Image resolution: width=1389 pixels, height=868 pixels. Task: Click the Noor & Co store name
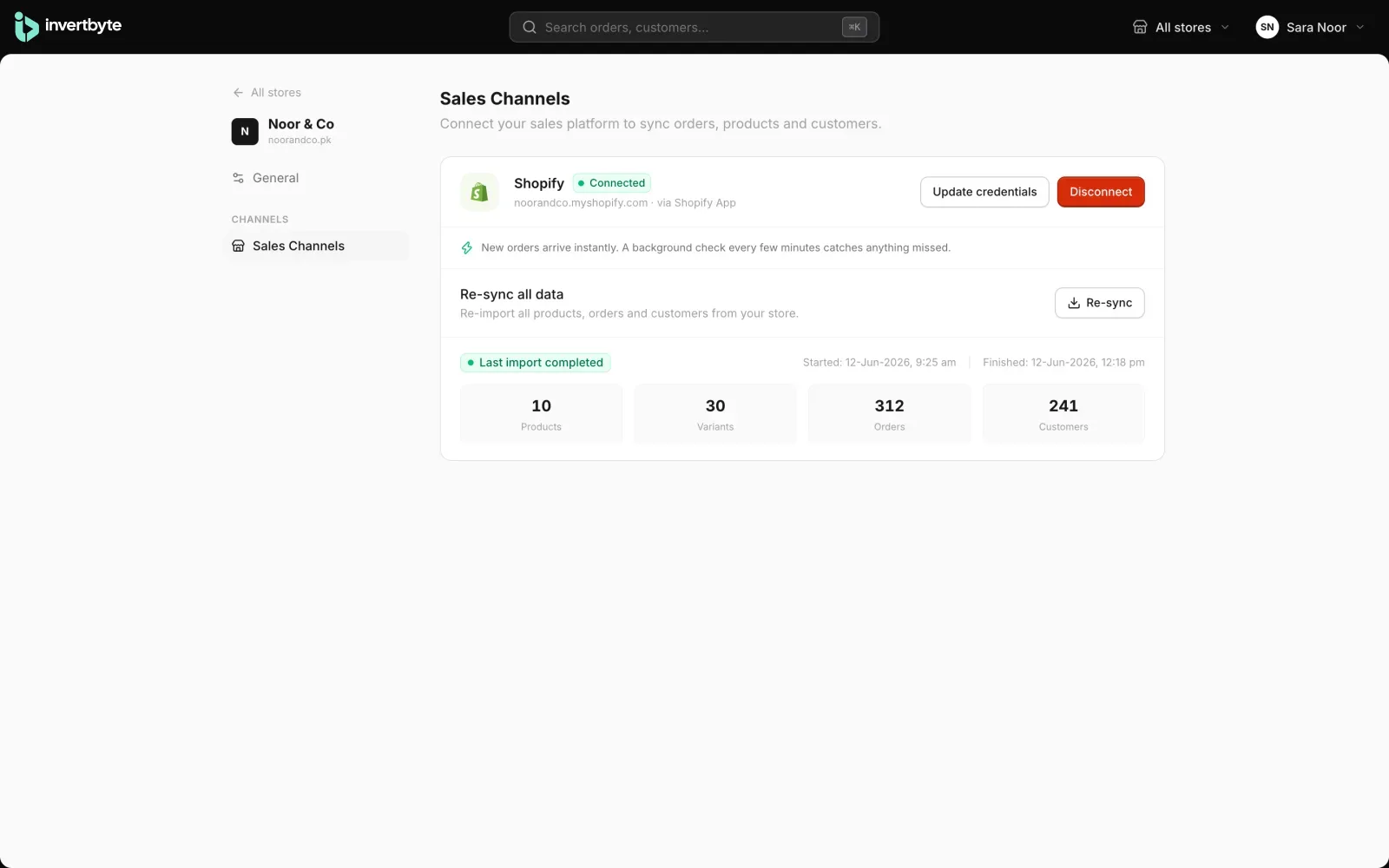301,124
